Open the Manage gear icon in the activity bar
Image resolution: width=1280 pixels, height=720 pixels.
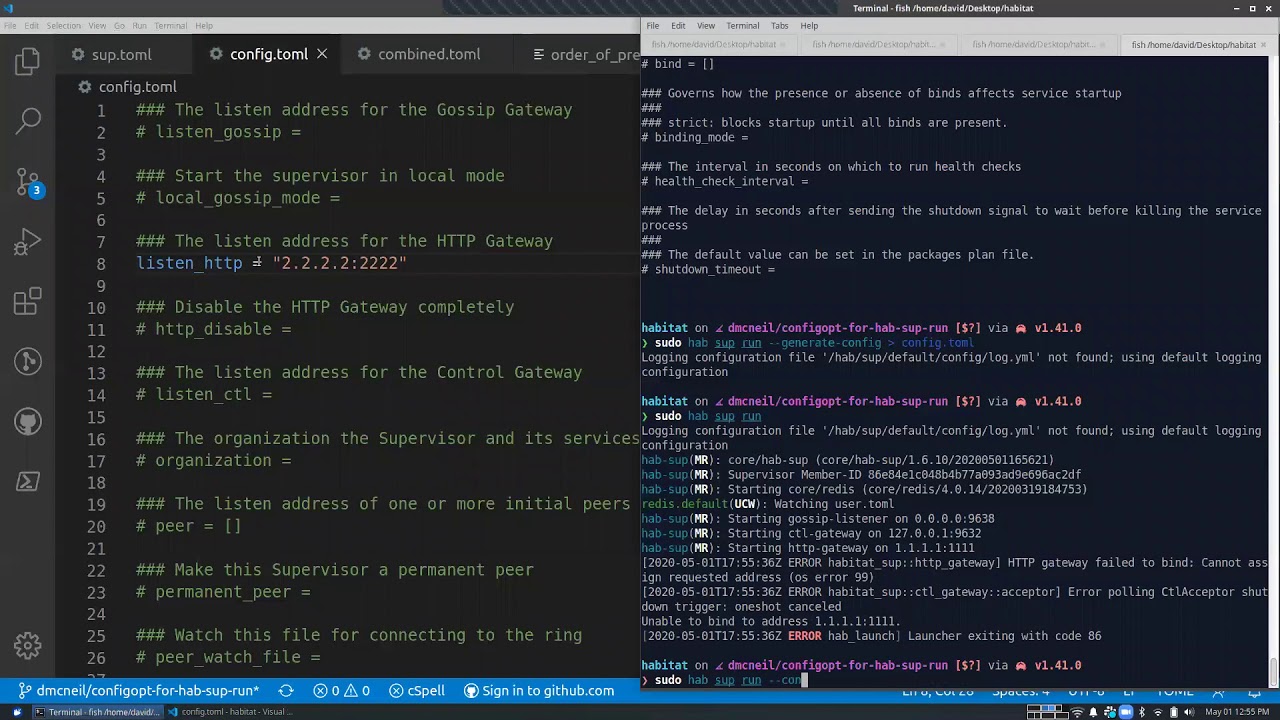[28, 645]
